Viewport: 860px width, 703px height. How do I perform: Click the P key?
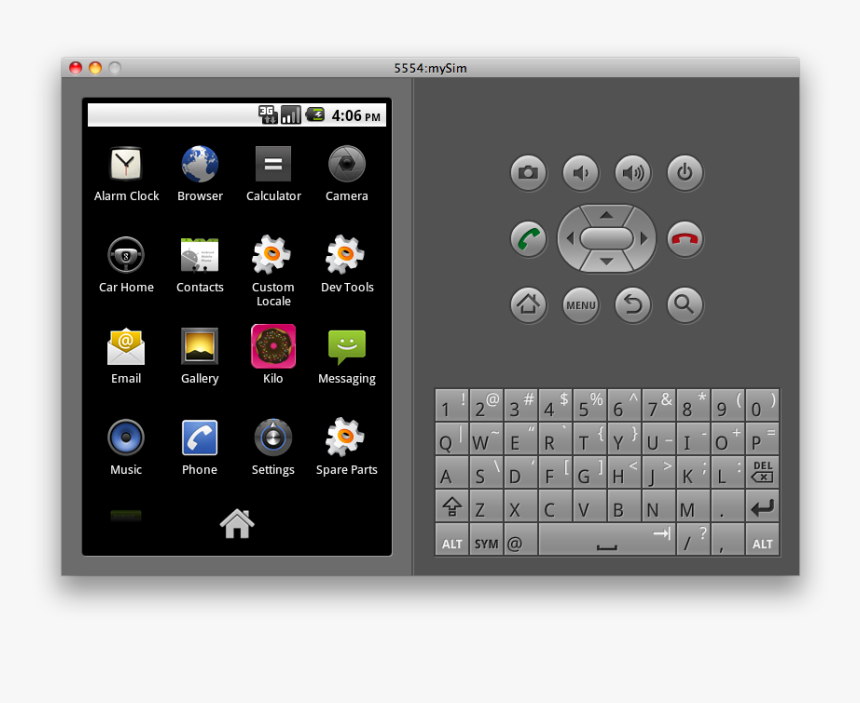coord(762,438)
